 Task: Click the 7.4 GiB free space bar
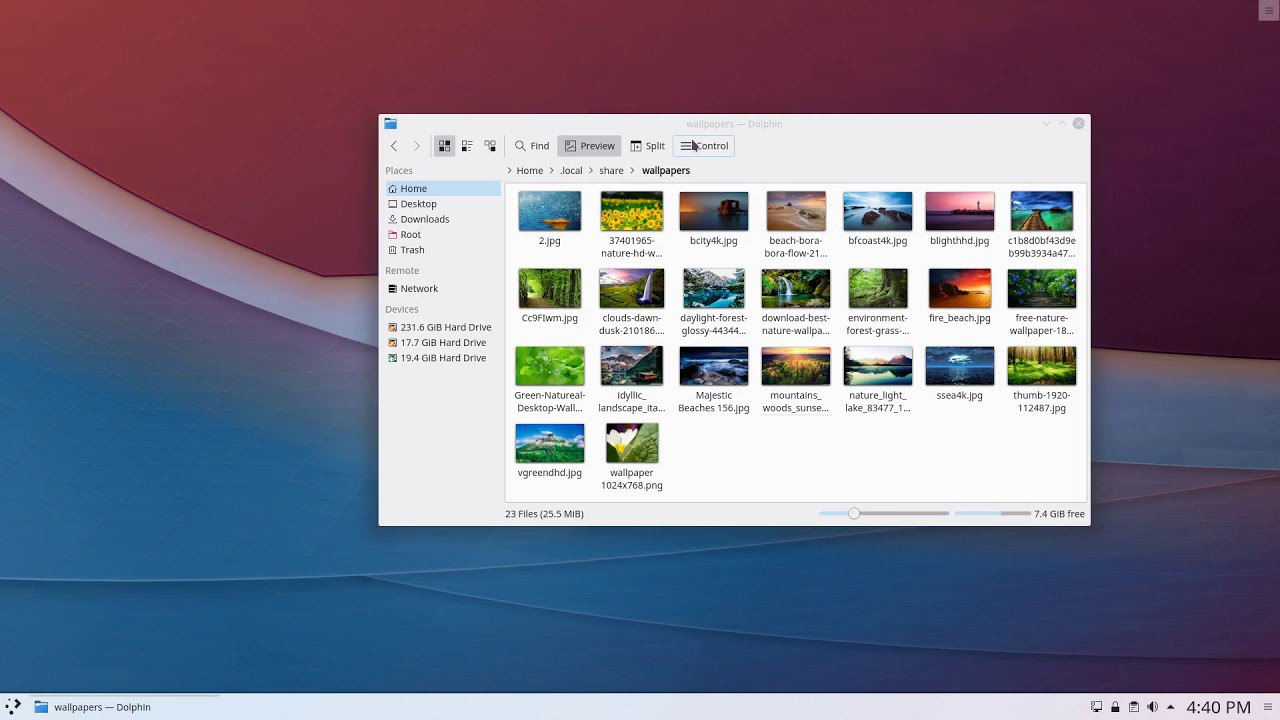coord(992,514)
